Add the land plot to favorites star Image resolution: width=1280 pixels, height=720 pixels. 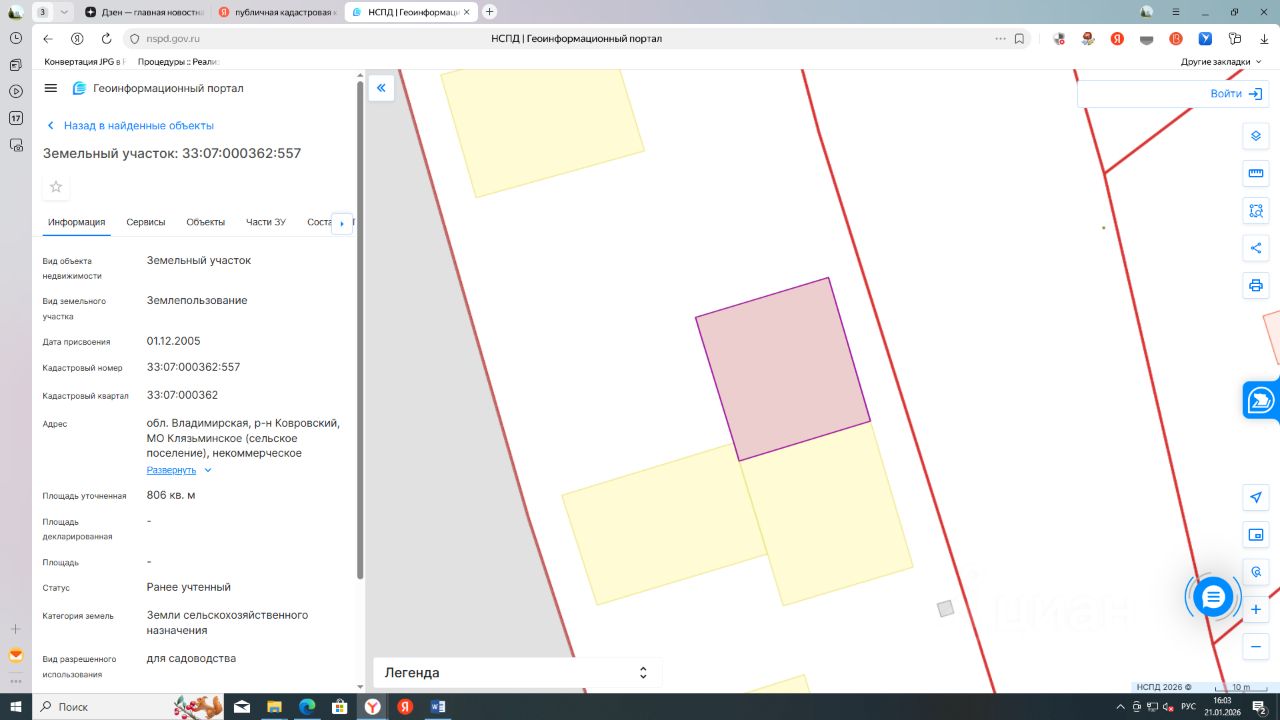(56, 187)
